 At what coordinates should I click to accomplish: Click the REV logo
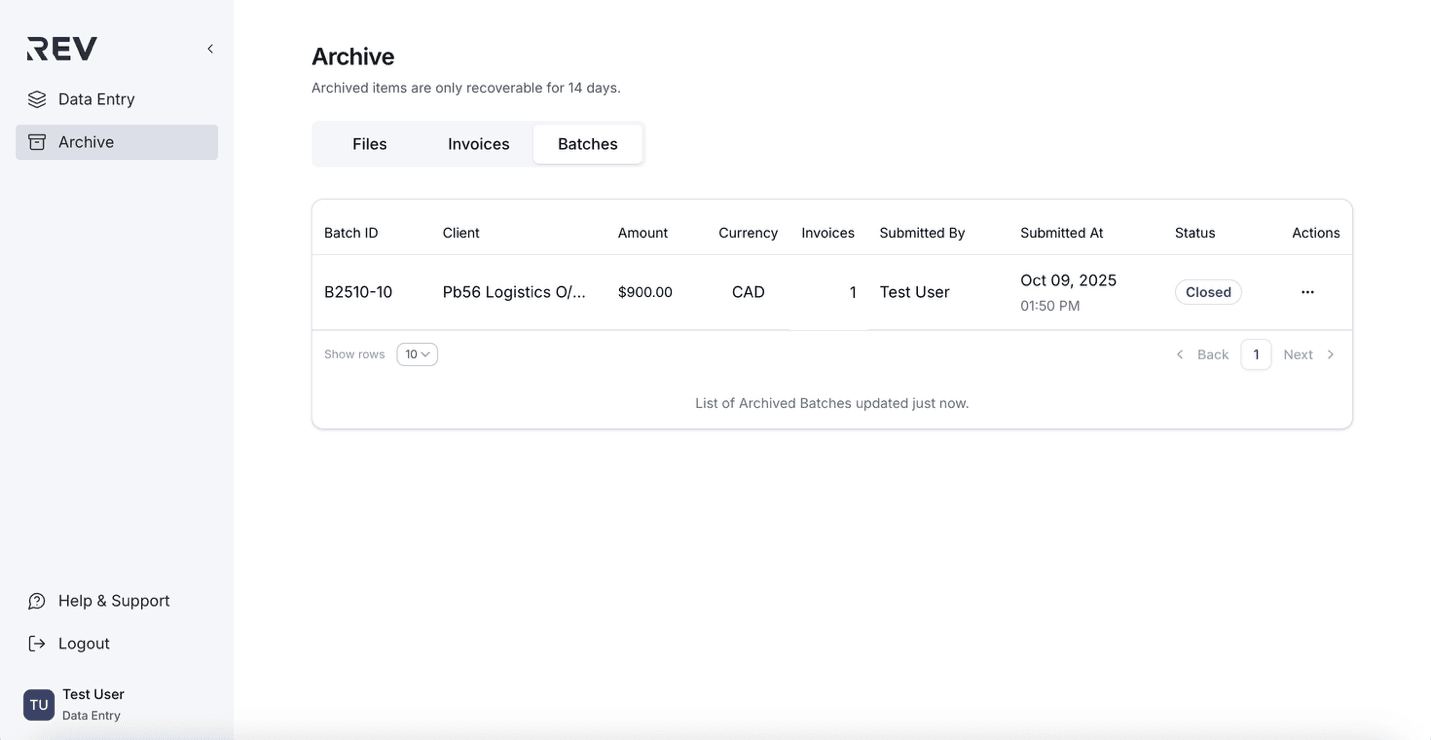click(x=61, y=47)
